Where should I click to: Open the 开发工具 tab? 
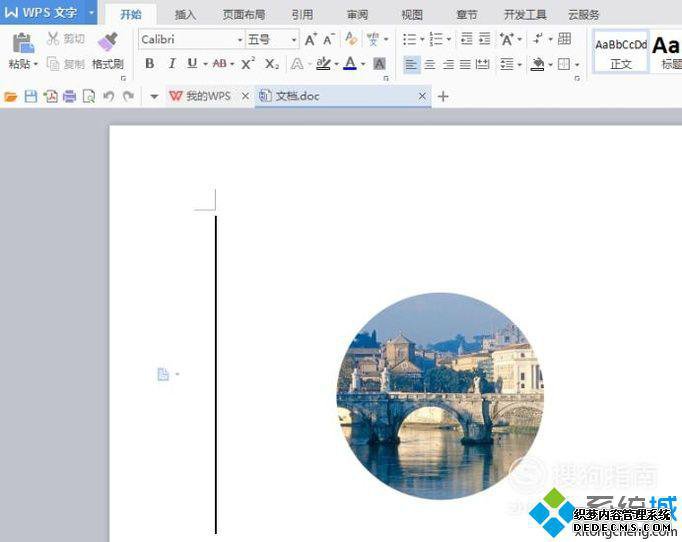(525, 15)
